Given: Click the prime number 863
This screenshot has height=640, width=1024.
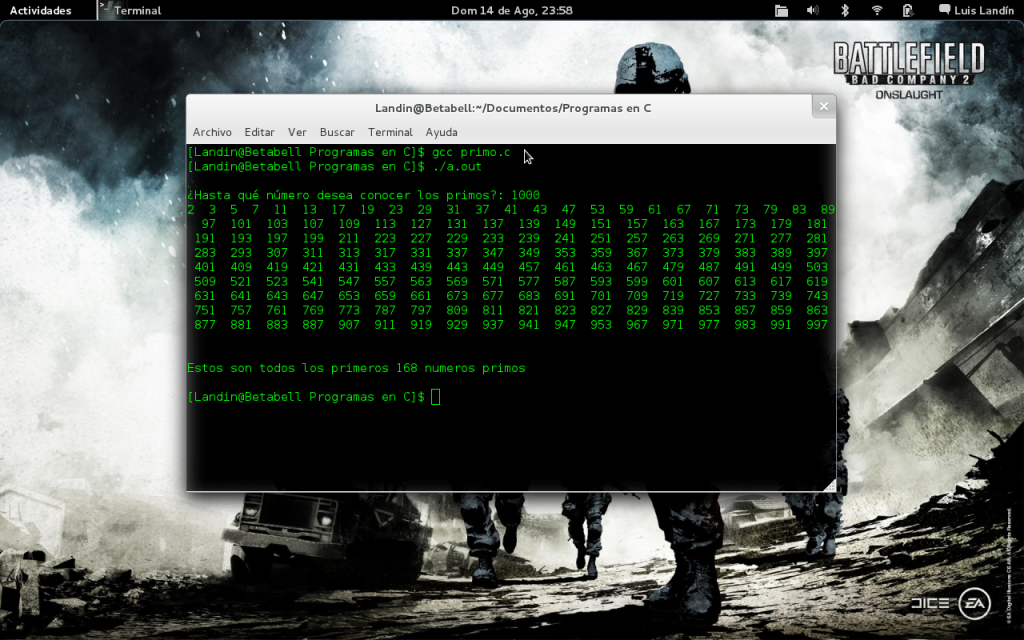Looking at the screenshot, I should pos(816,310).
